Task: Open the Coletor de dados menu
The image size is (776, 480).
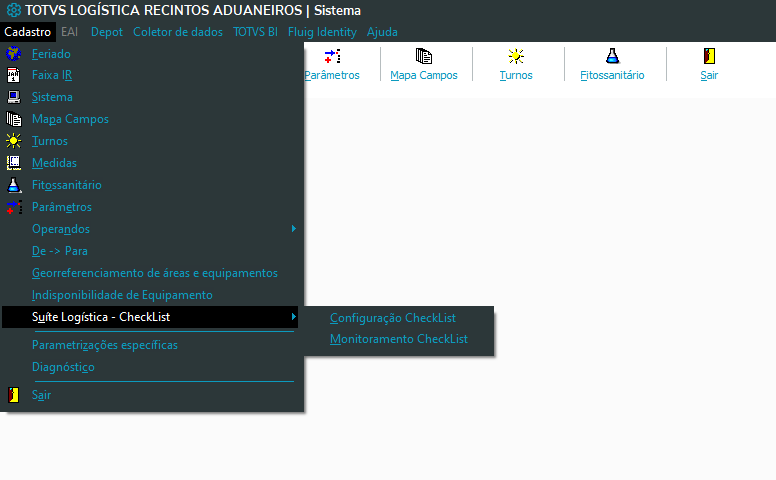Action: [x=178, y=32]
